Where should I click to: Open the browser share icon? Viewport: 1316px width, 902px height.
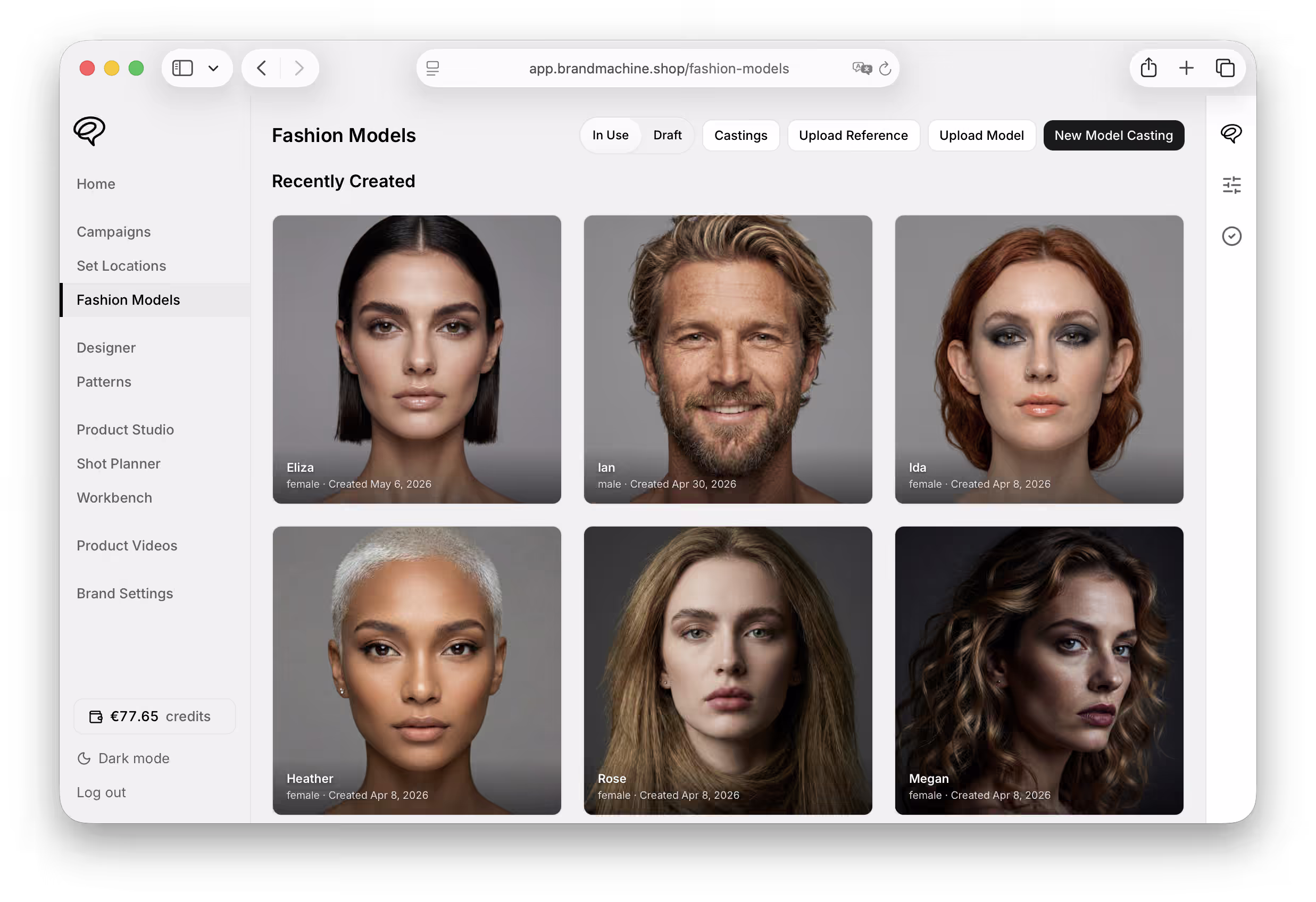point(1148,68)
